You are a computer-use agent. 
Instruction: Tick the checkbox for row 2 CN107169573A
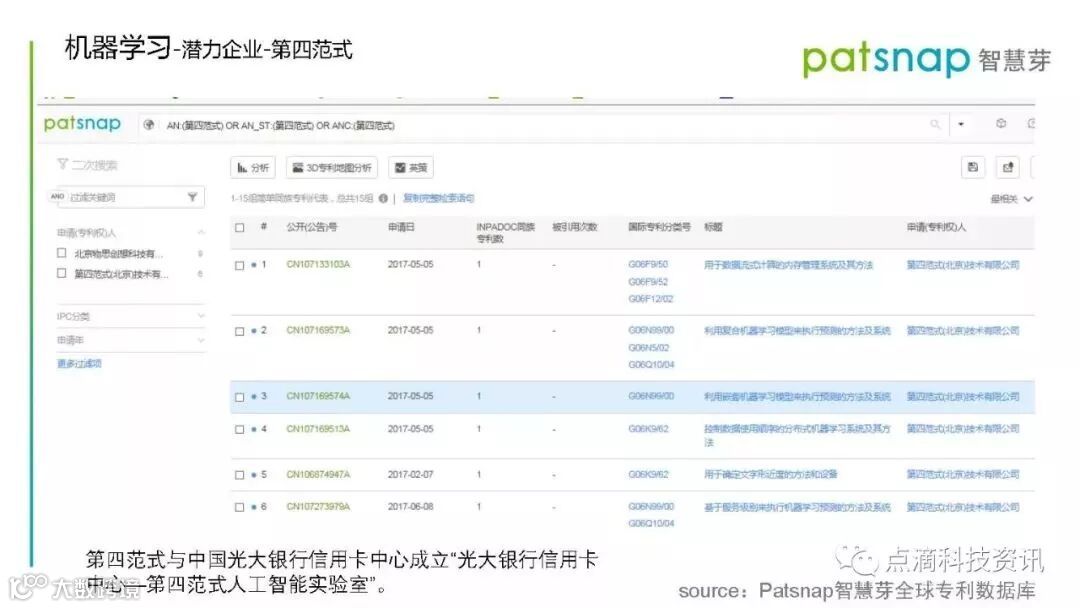pos(240,331)
